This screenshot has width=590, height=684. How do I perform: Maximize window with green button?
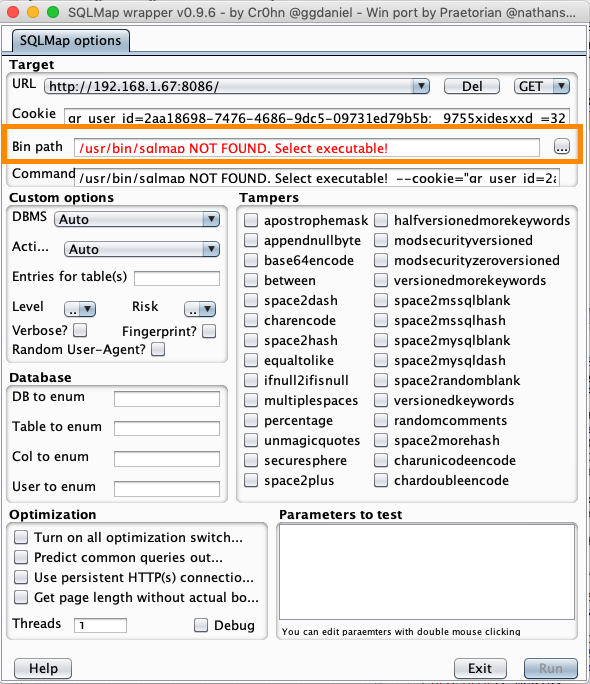pyautogui.click(x=53, y=12)
